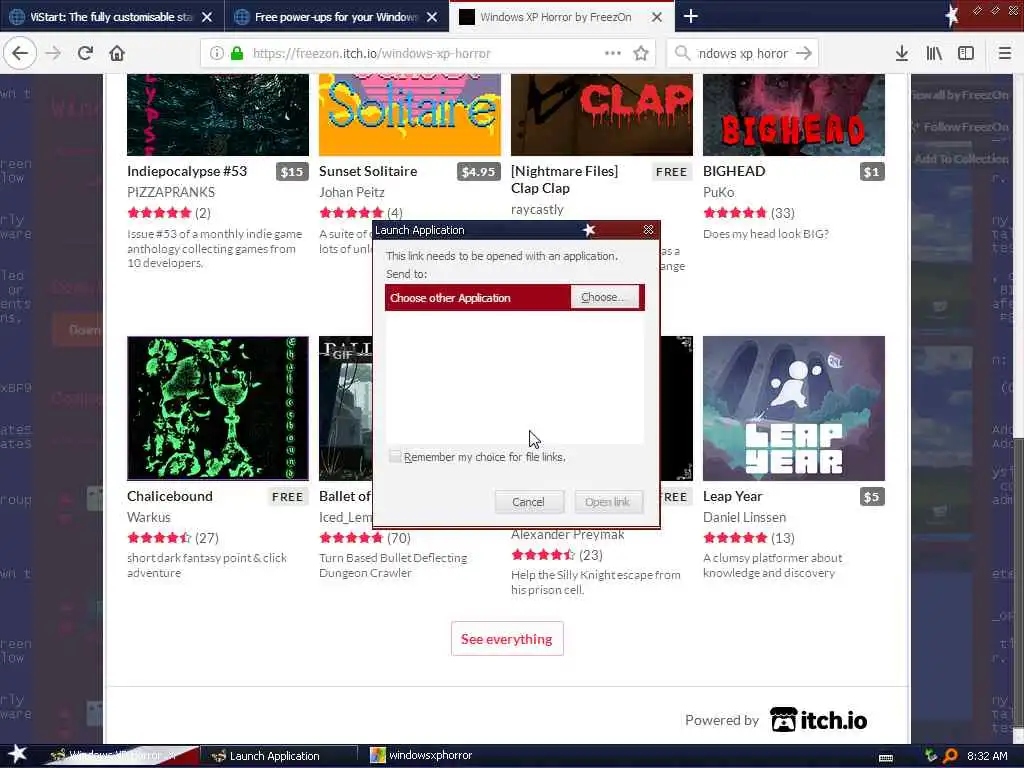Click the keyboard icon in system tray
Viewport: 1024px width, 768px height.
point(886,758)
